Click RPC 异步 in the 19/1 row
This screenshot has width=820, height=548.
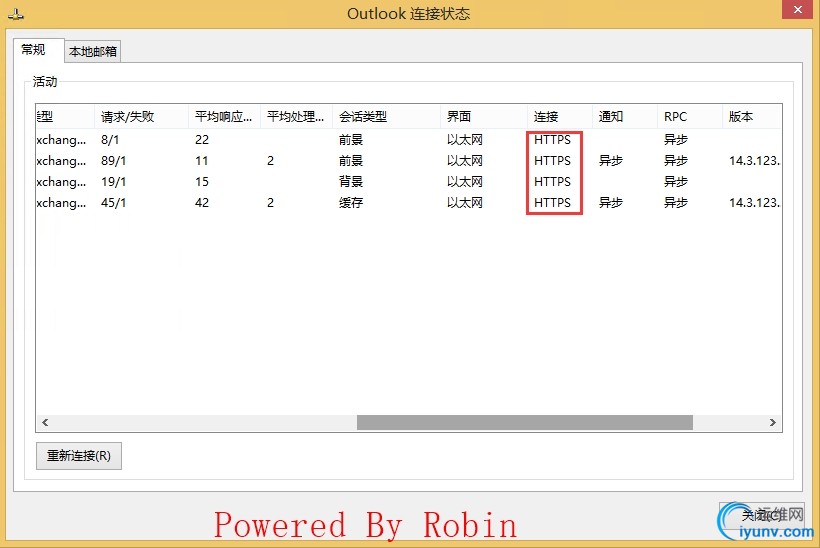676,181
